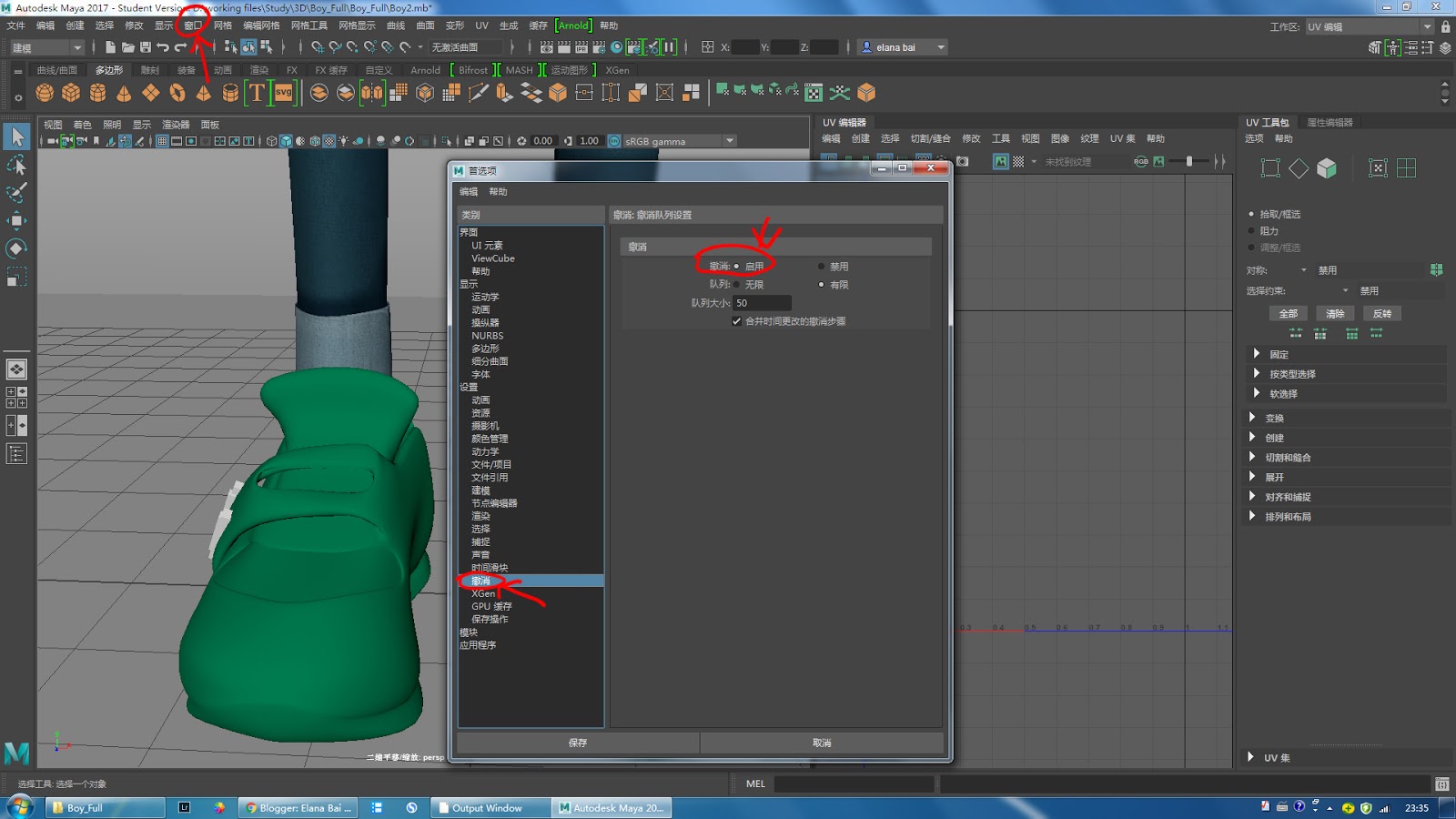Select the Move tool in toolbox
Image resolution: width=1456 pixels, height=819 pixels.
click(16, 221)
